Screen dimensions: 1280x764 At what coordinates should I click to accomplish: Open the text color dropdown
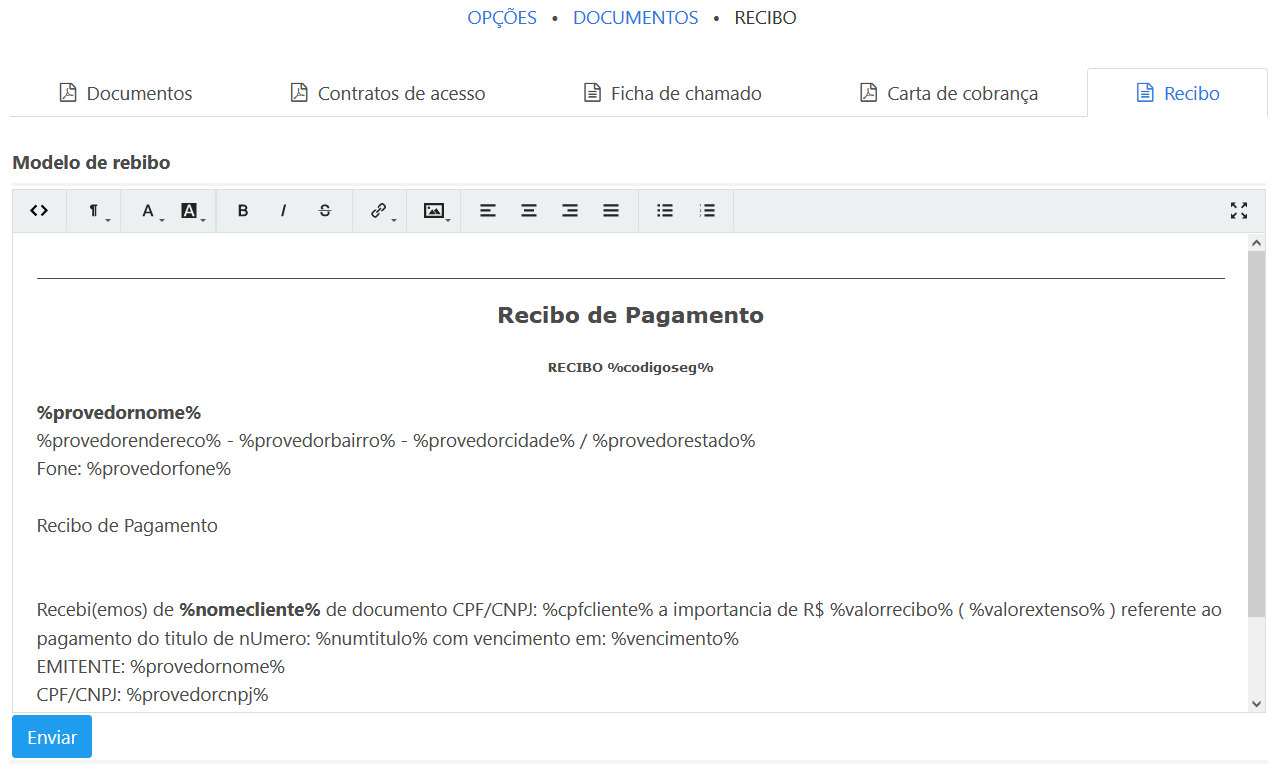tap(149, 211)
